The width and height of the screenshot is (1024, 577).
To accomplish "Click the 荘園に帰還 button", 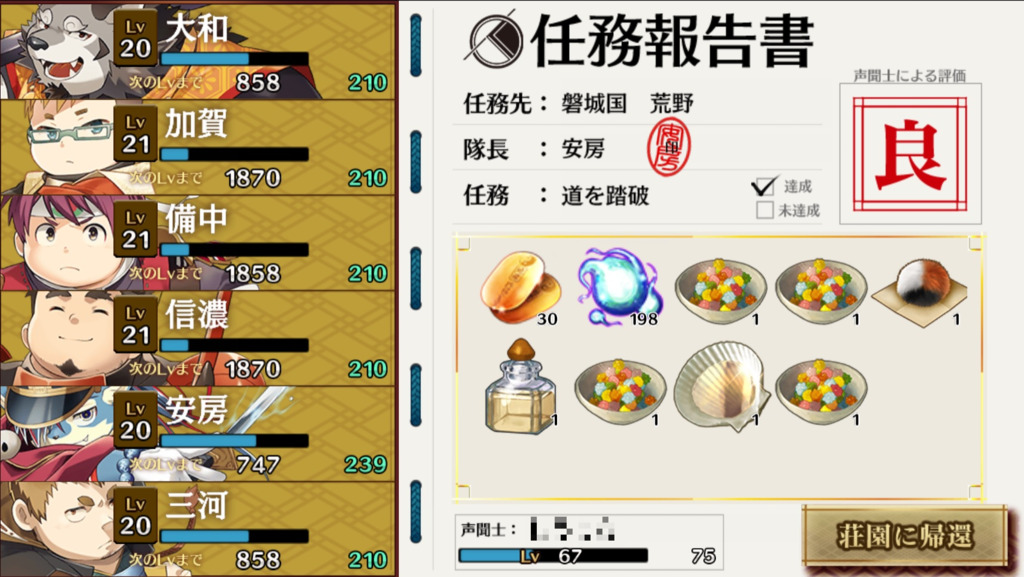I will click(x=904, y=535).
